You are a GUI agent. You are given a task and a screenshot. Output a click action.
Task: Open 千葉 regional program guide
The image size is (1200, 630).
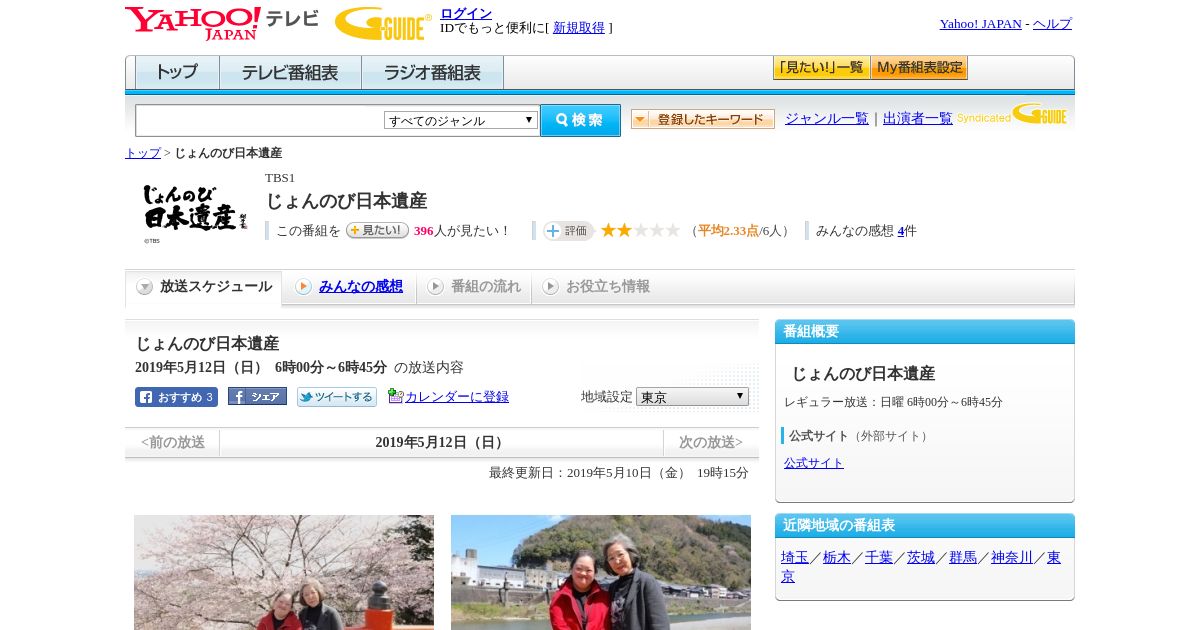(879, 558)
